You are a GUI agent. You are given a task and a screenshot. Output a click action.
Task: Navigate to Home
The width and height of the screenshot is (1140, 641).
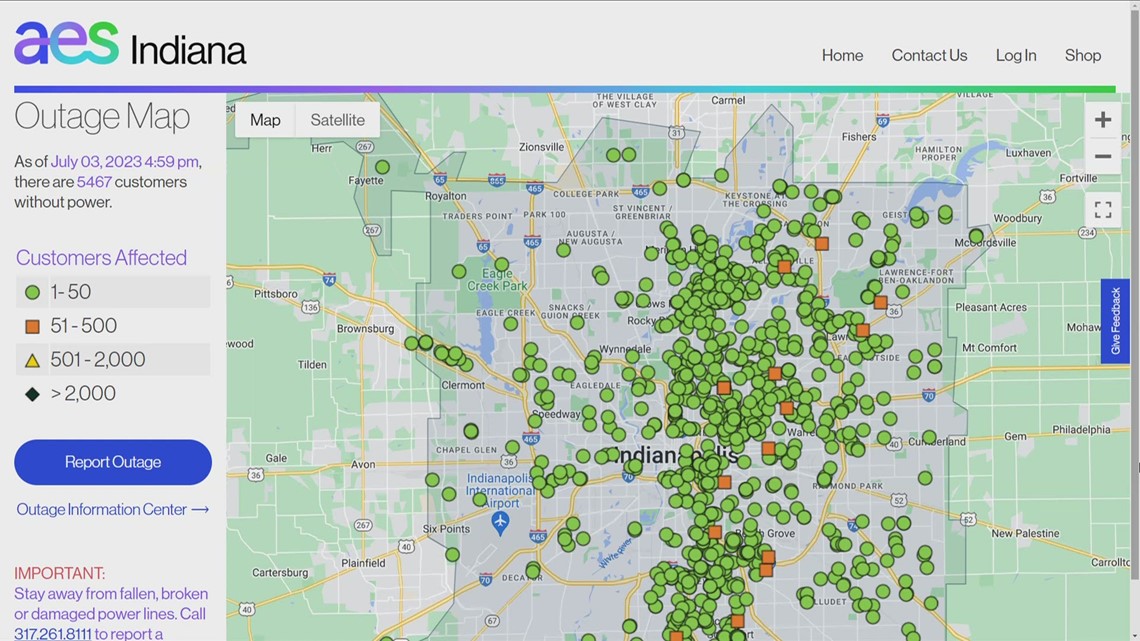pyautogui.click(x=842, y=55)
